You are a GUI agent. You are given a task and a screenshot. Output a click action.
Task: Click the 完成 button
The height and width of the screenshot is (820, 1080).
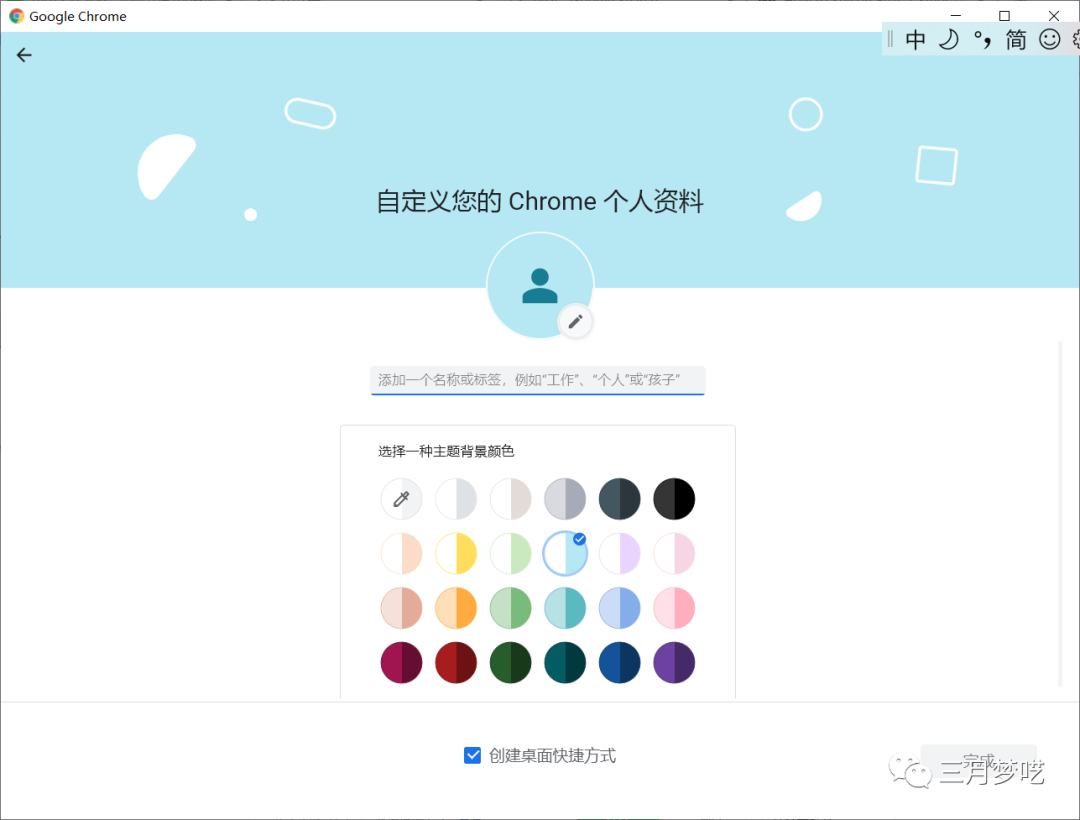[x=979, y=763]
